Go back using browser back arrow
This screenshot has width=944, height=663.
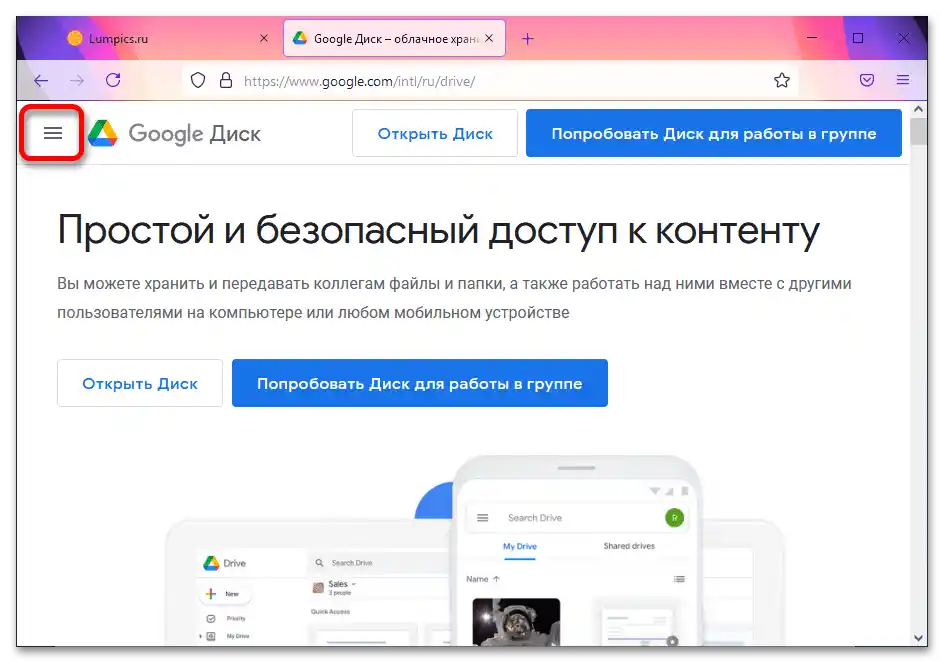point(41,80)
